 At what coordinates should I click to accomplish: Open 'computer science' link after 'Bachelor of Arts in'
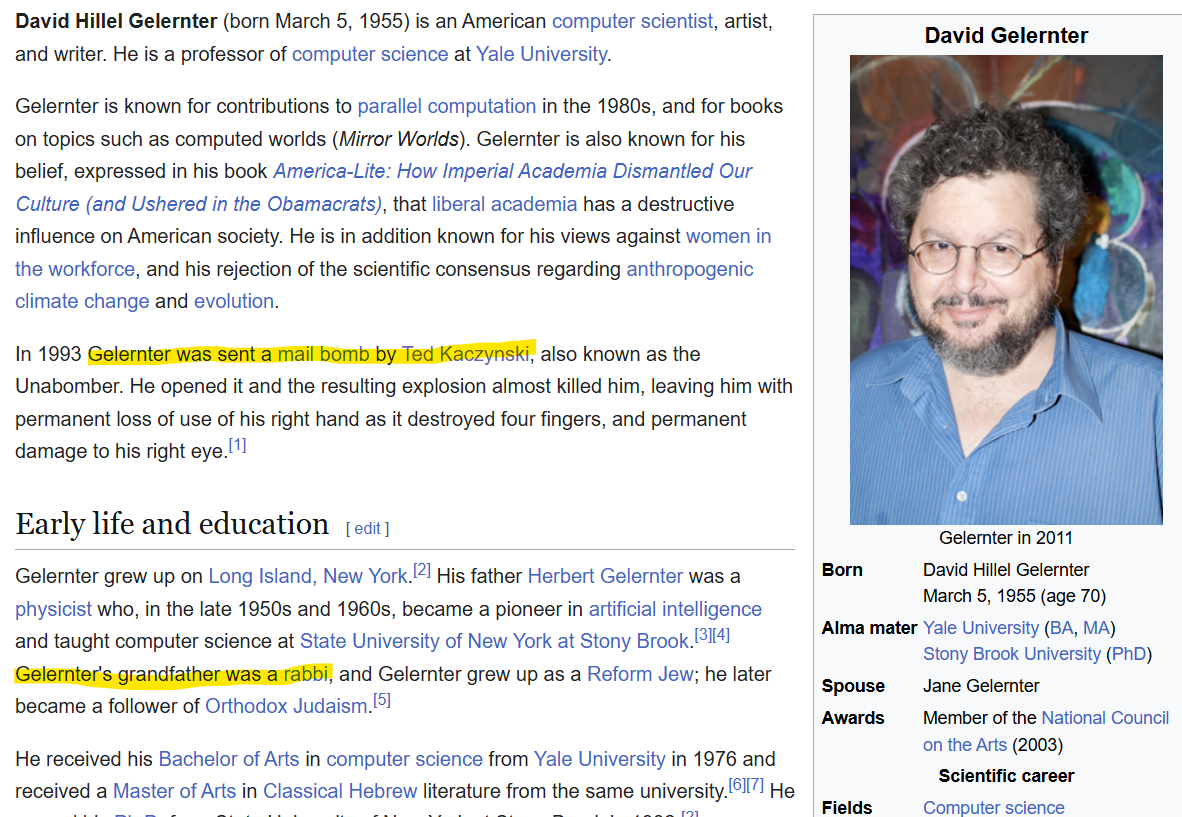click(x=404, y=759)
